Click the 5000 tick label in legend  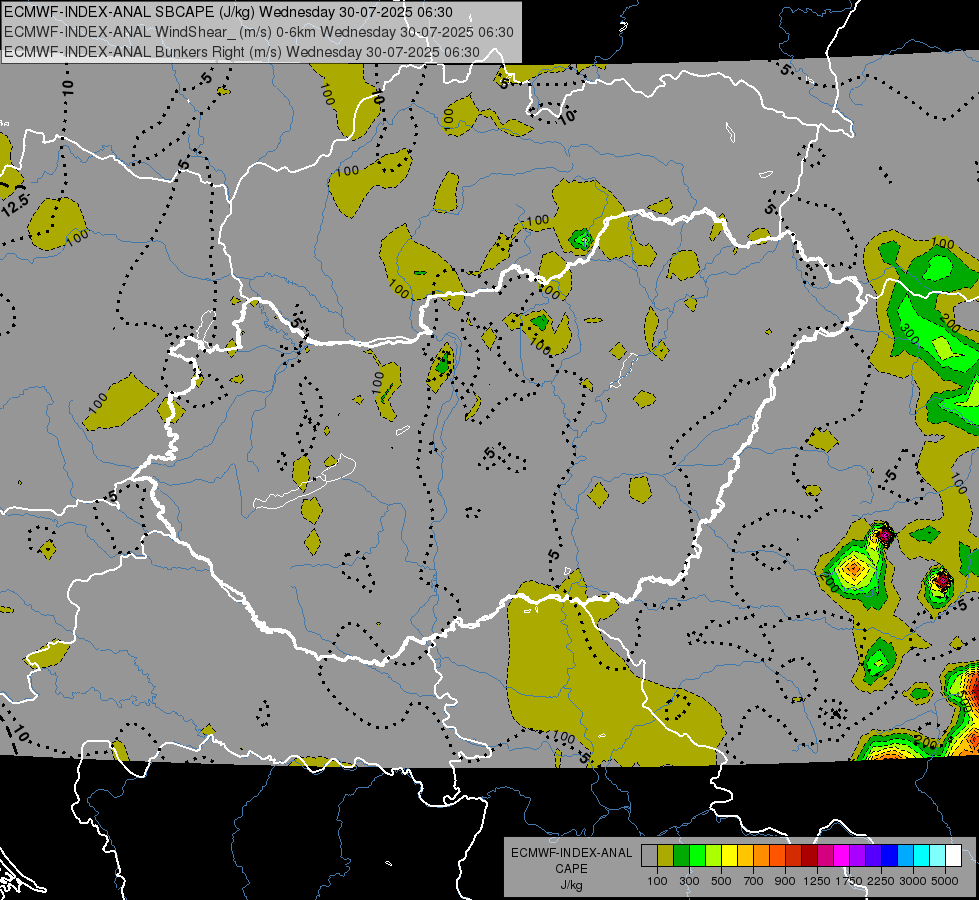coord(945,881)
